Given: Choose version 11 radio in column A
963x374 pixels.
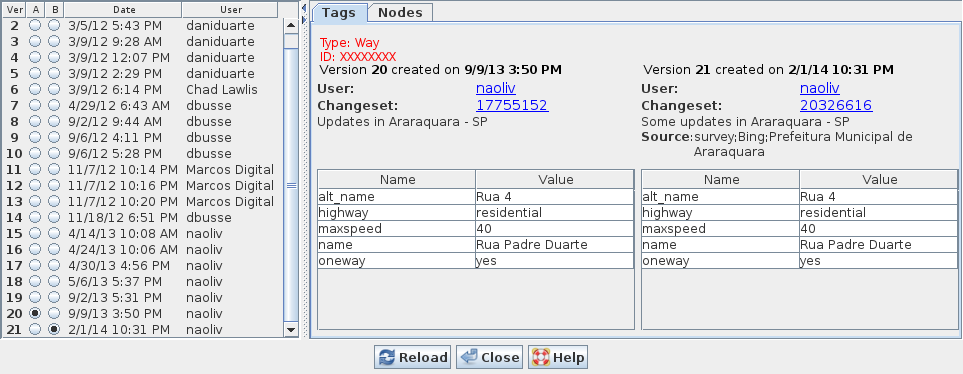Looking at the screenshot, I should point(35,169).
